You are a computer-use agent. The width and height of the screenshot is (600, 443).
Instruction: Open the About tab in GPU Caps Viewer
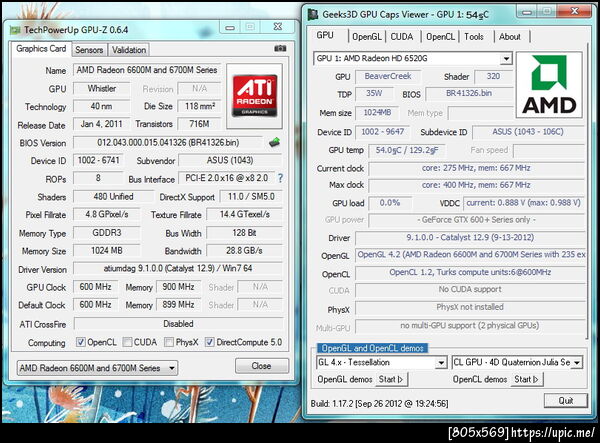(x=510, y=37)
